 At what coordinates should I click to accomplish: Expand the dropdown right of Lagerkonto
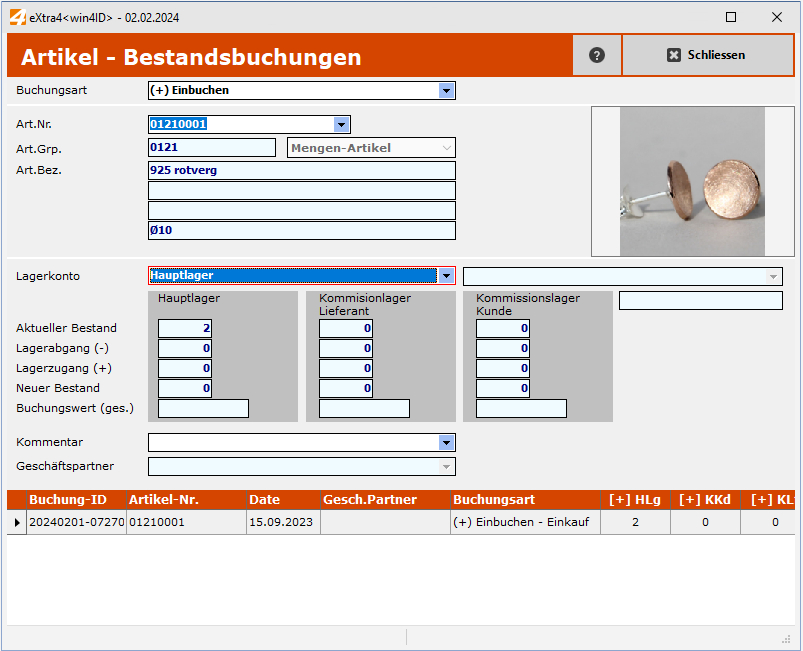click(x=774, y=275)
